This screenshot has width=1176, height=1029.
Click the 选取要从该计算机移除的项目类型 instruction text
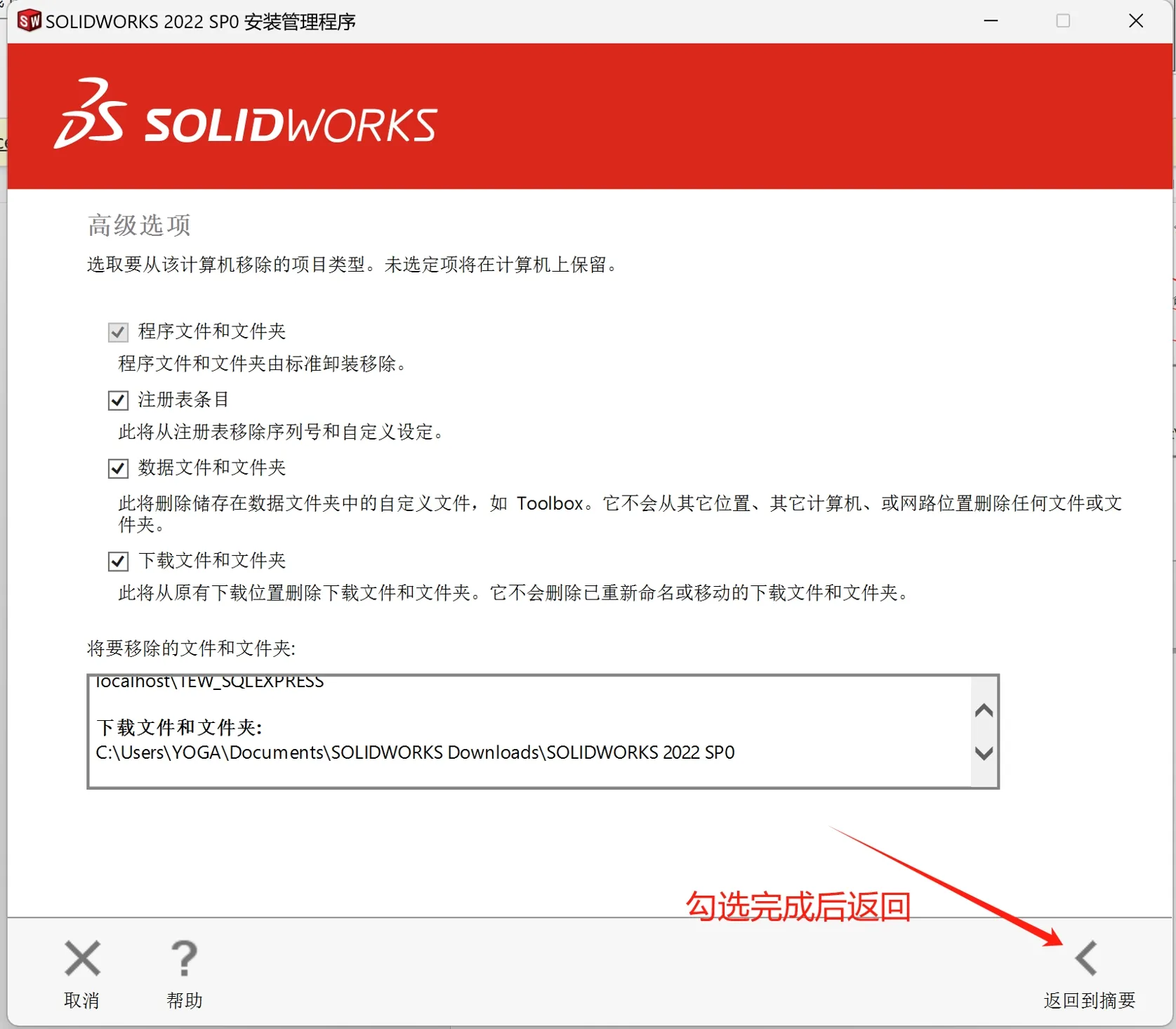click(x=353, y=265)
